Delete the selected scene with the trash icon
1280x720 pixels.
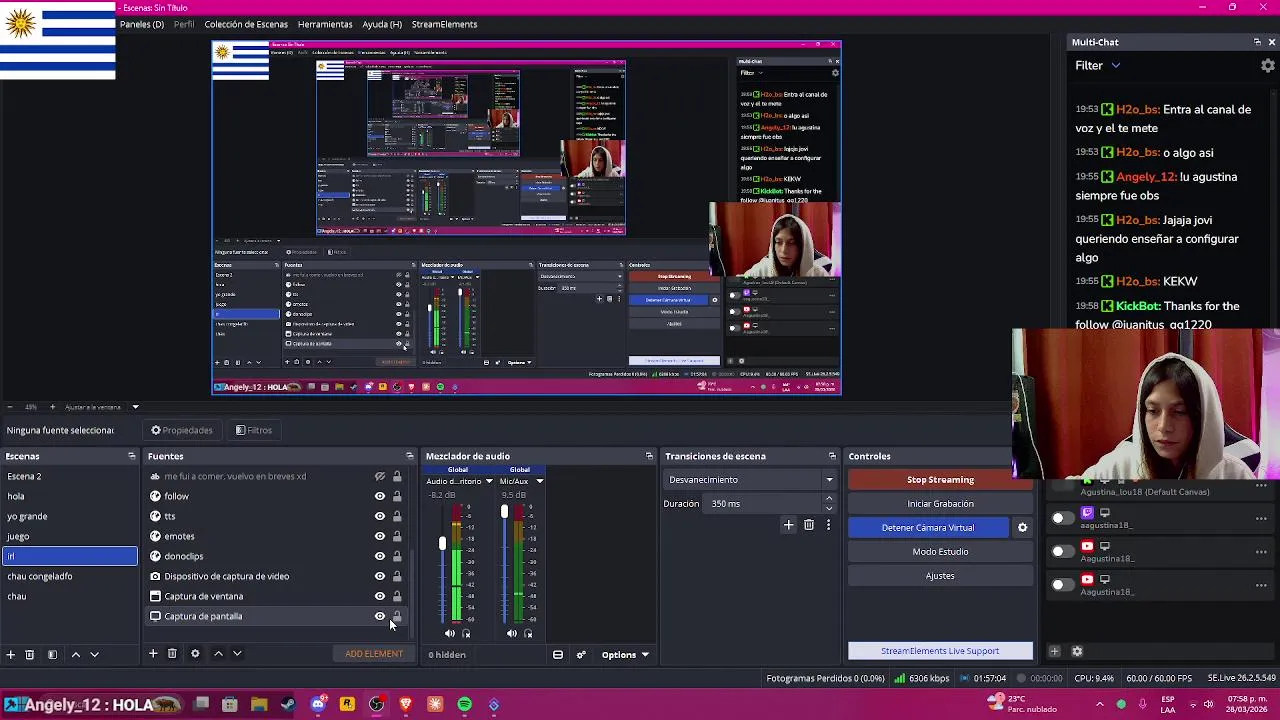pyautogui.click(x=30, y=654)
